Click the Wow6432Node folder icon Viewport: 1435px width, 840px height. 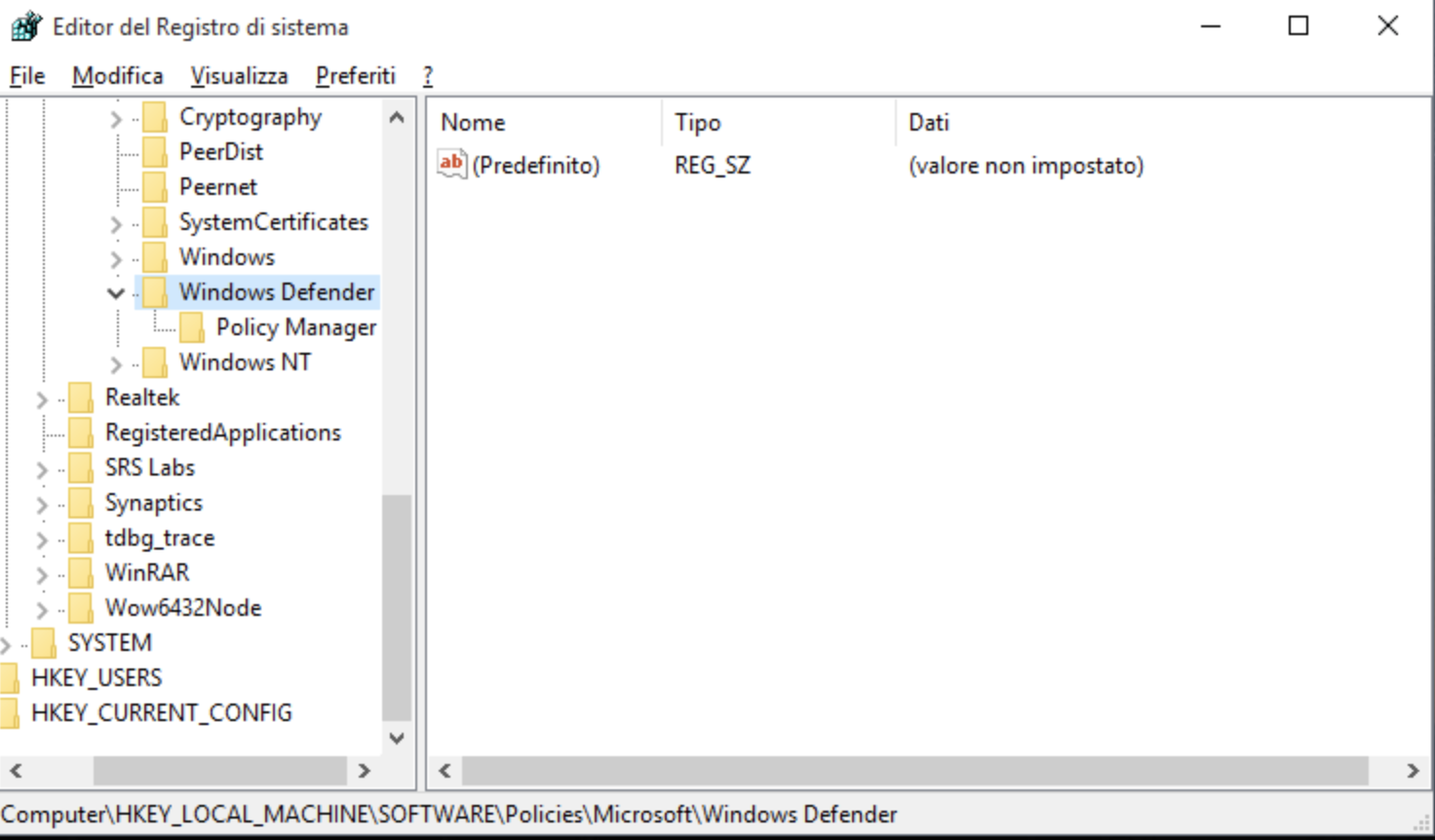click(x=81, y=609)
